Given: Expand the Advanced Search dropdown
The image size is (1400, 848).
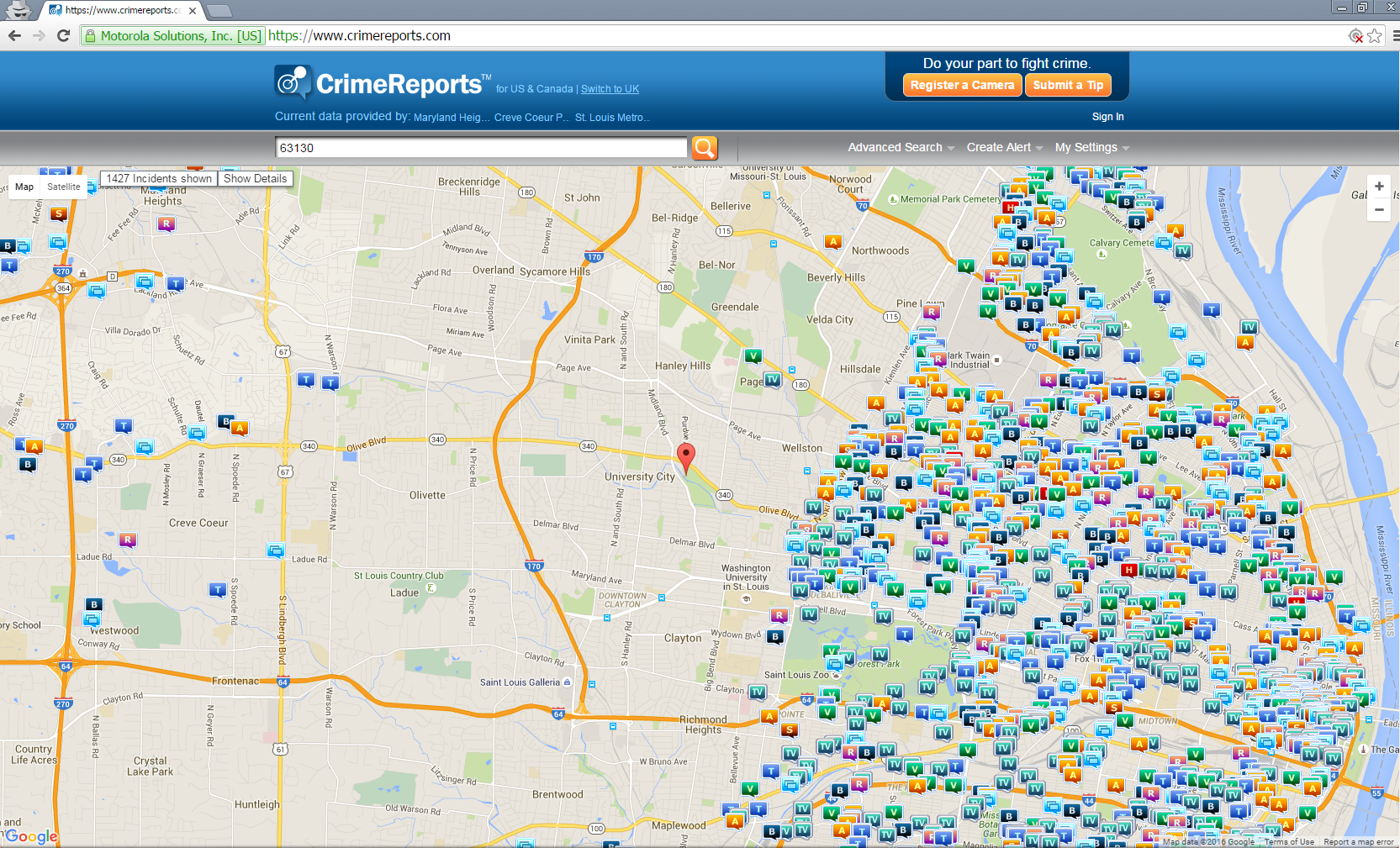Looking at the screenshot, I should pyautogui.click(x=901, y=147).
